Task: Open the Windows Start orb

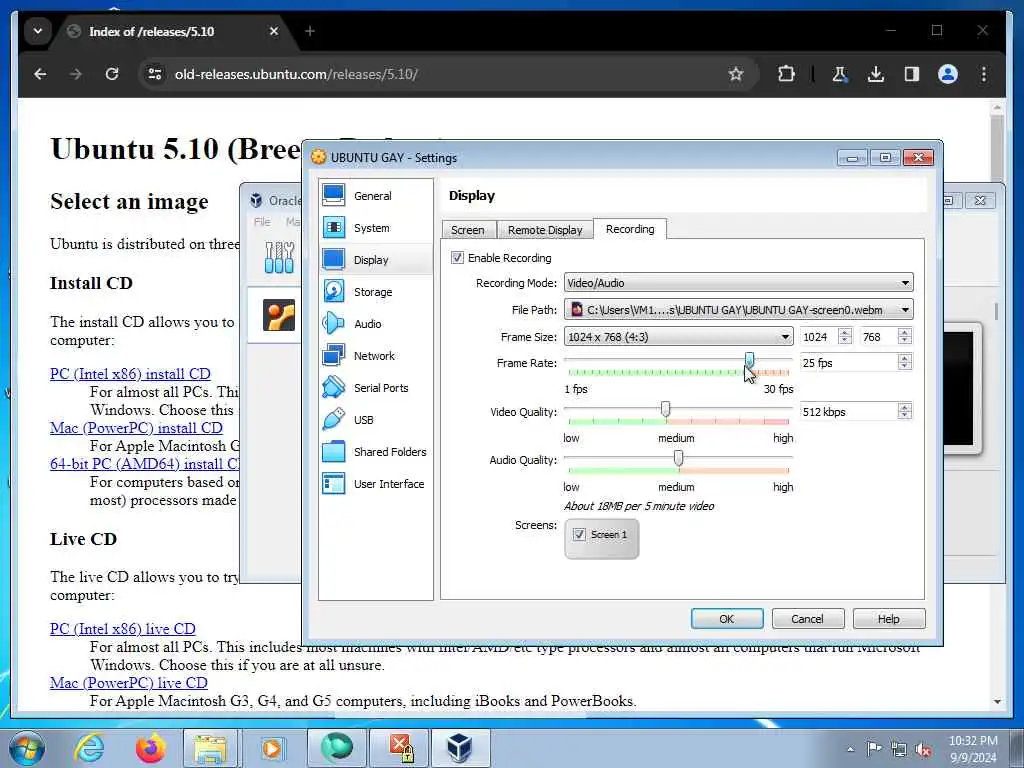Action: click(x=27, y=748)
